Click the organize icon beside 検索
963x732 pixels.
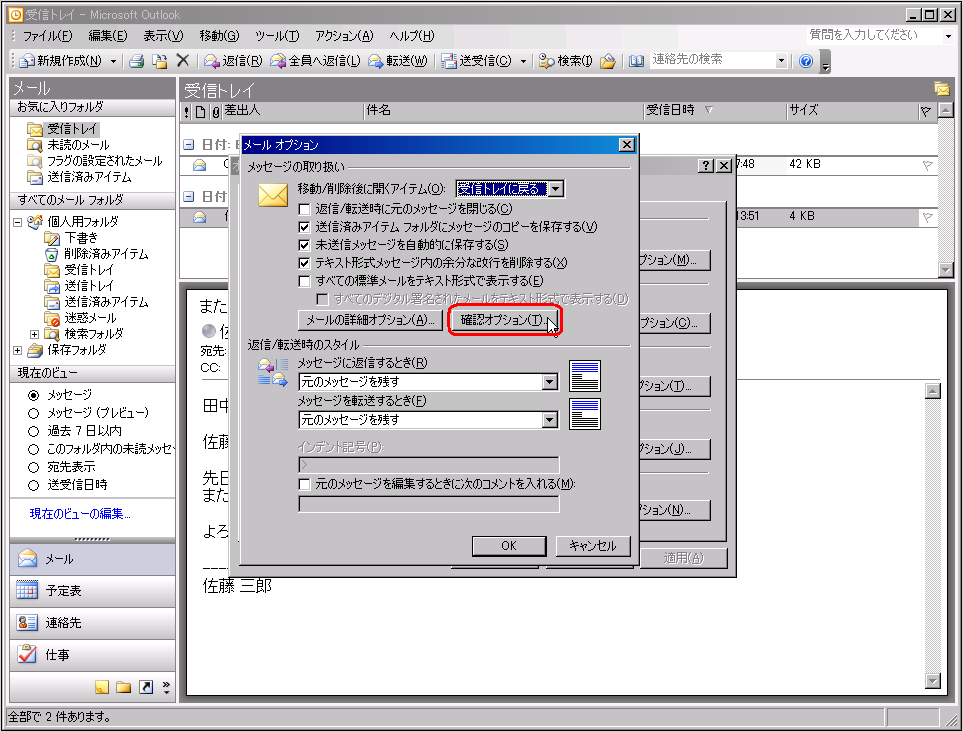pyautogui.click(x=608, y=61)
